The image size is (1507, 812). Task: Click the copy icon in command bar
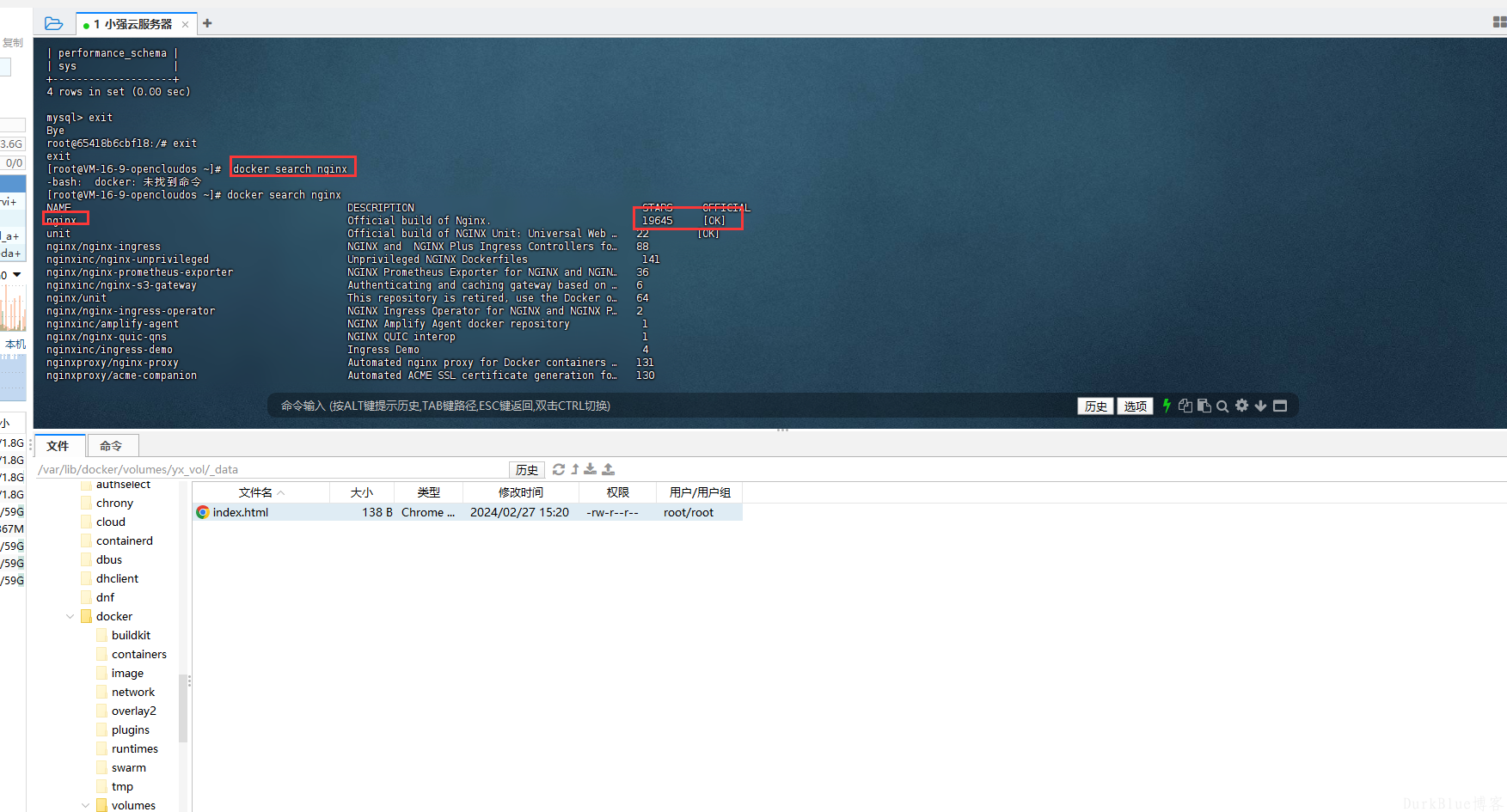tap(1185, 406)
